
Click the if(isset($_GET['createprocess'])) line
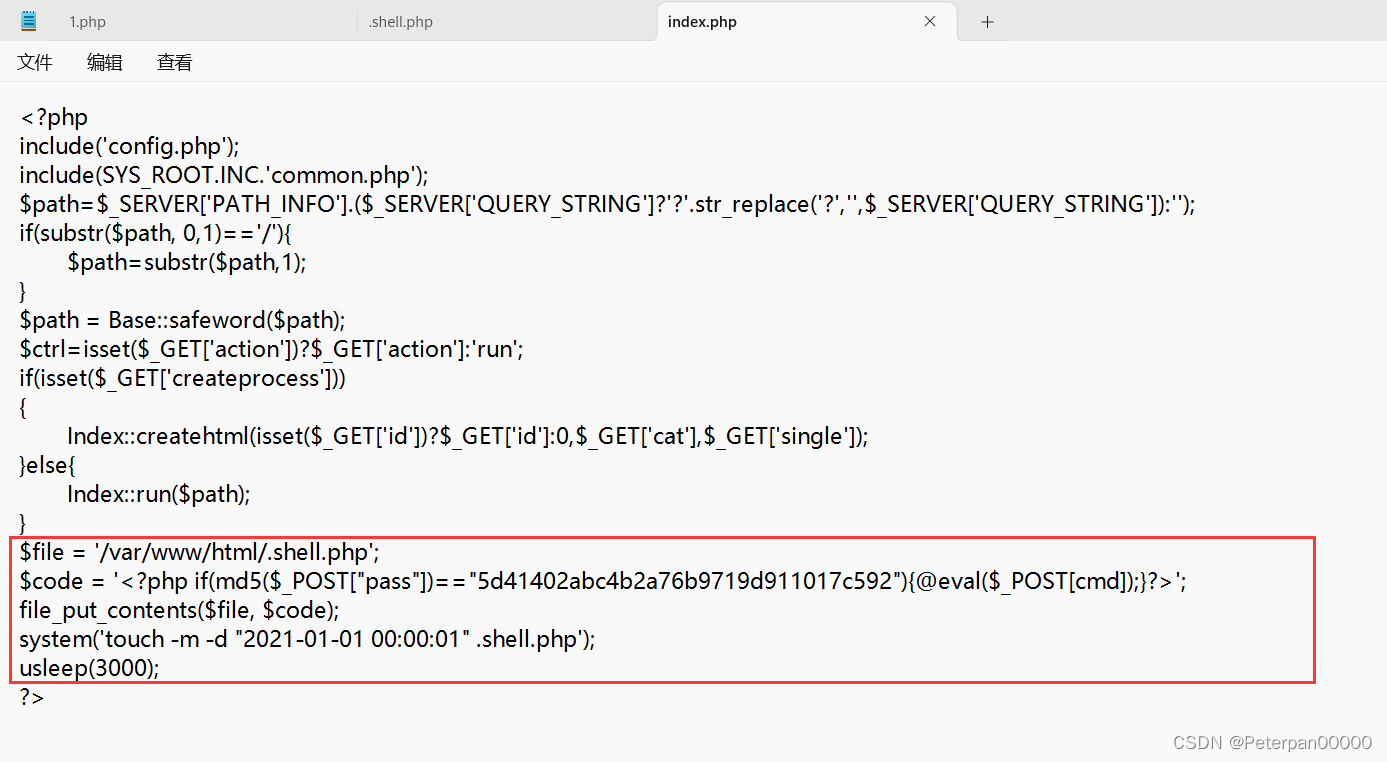click(183, 378)
